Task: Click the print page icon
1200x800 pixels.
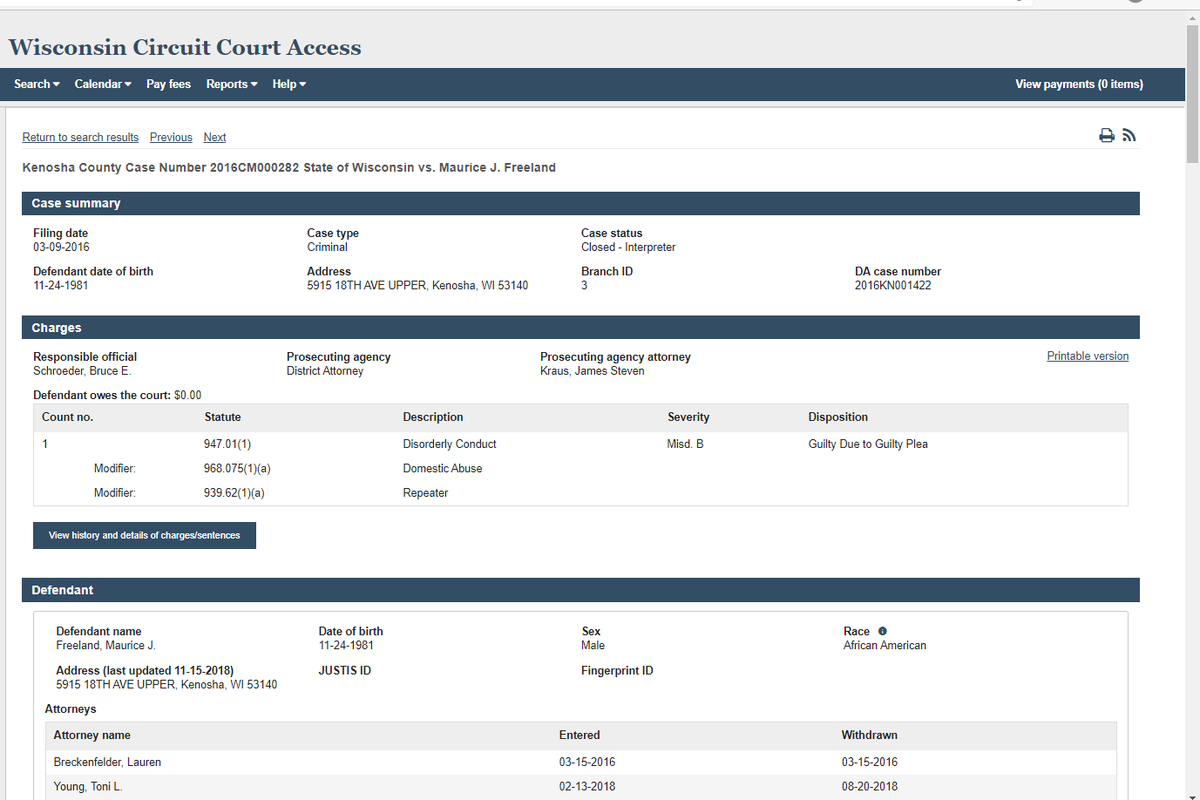Action: (1107, 136)
